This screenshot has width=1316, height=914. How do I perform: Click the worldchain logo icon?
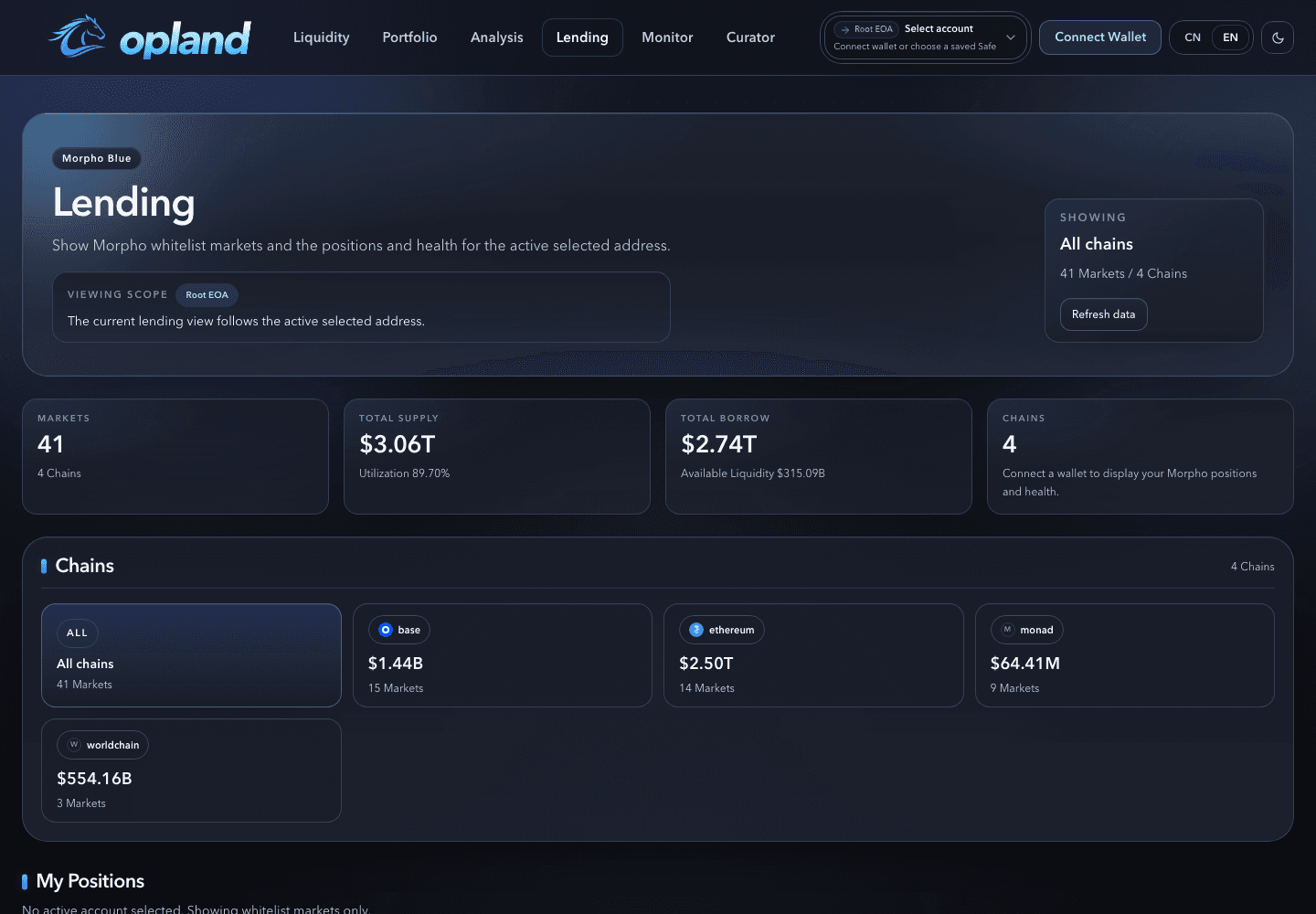pyautogui.click(x=74, y=745)
